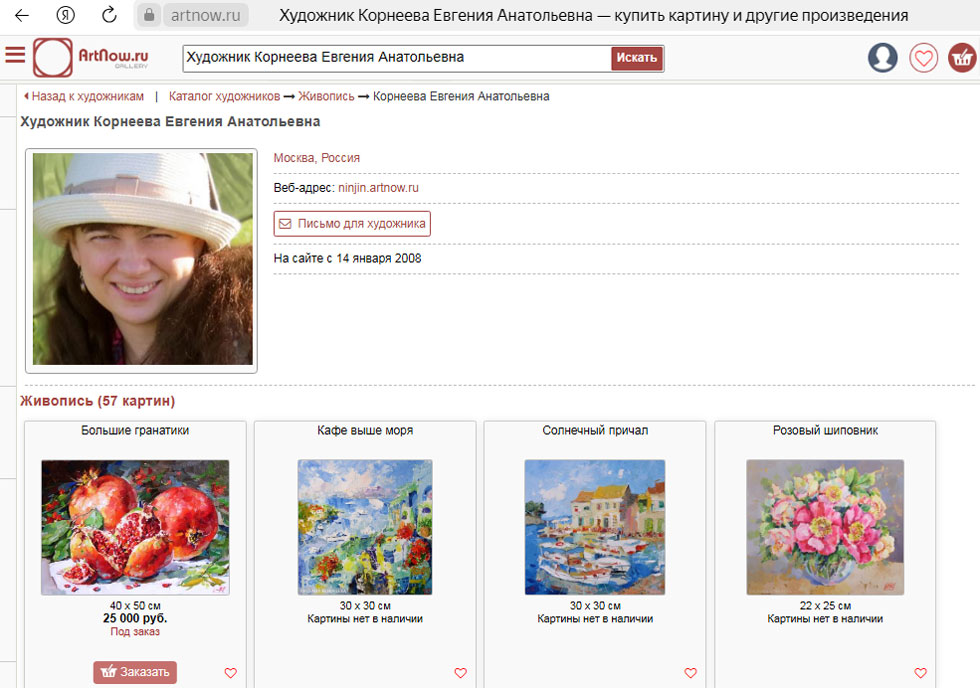The width and height of the screenshot is (980, 688).
Task: Favorite Кафе выше моря with heart icon
Action: [x=461, y=672]
